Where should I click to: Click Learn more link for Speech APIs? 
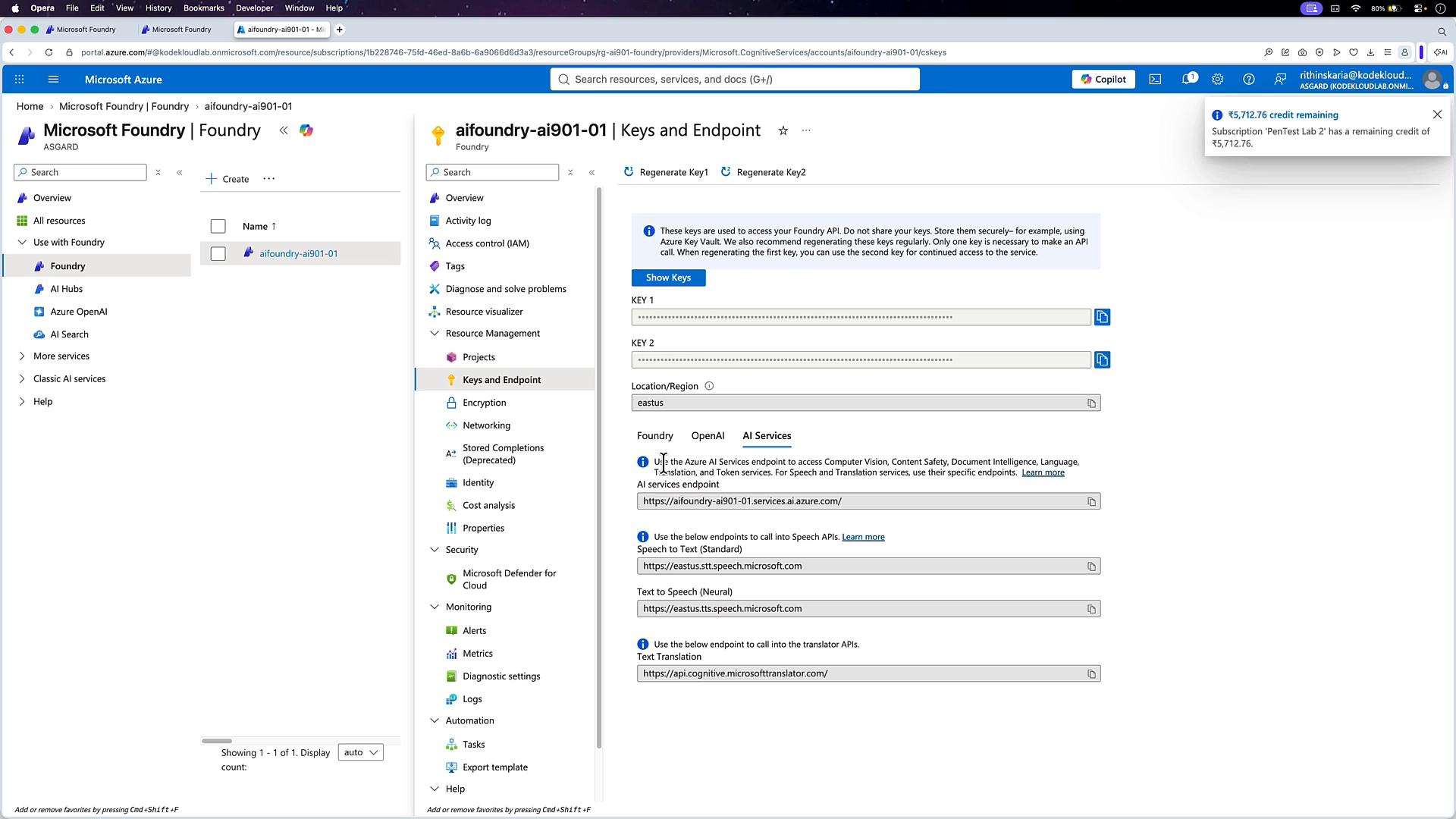tap(863, 537)
